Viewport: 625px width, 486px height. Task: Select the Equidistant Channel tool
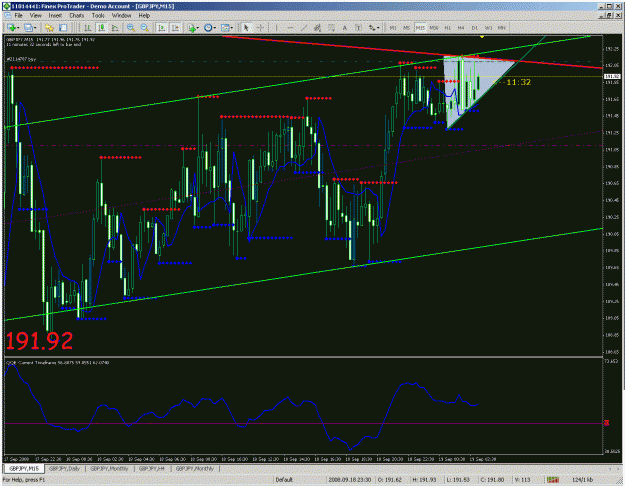(x=317, y=28)
